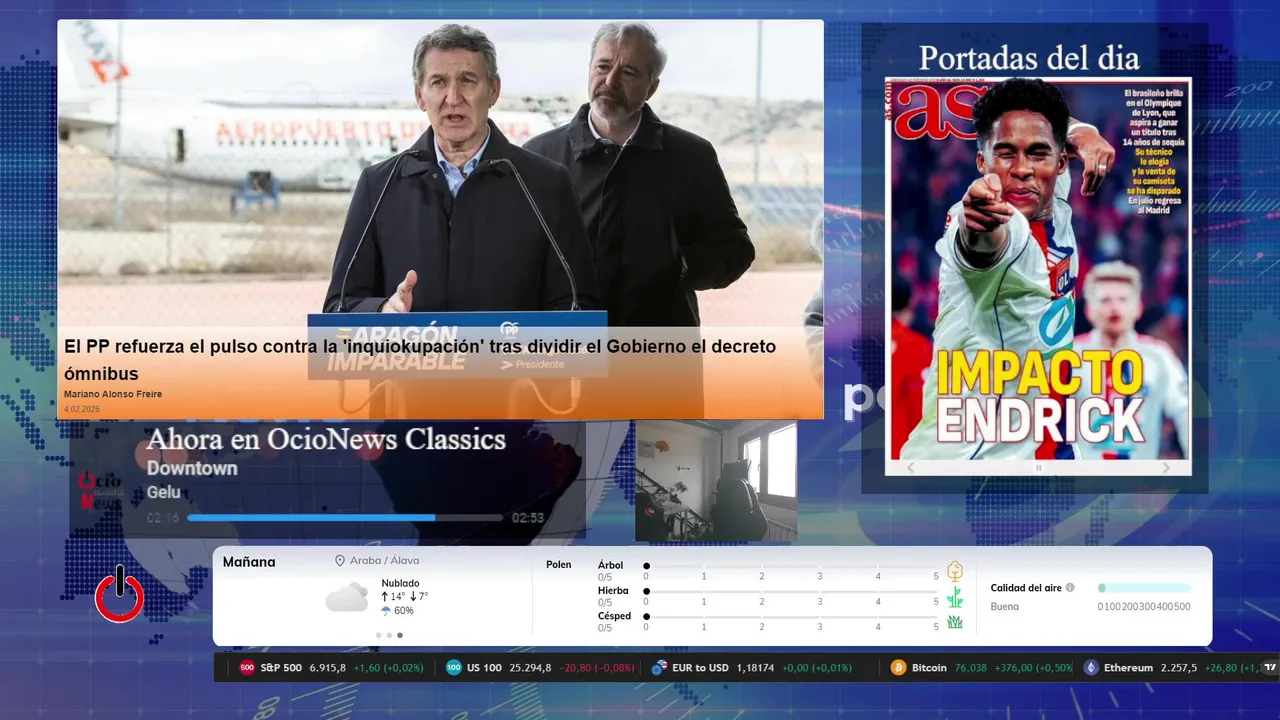The image size is (1280, 720).
Task: Click the Árbol pollen level slider
Action: point(791,566)
